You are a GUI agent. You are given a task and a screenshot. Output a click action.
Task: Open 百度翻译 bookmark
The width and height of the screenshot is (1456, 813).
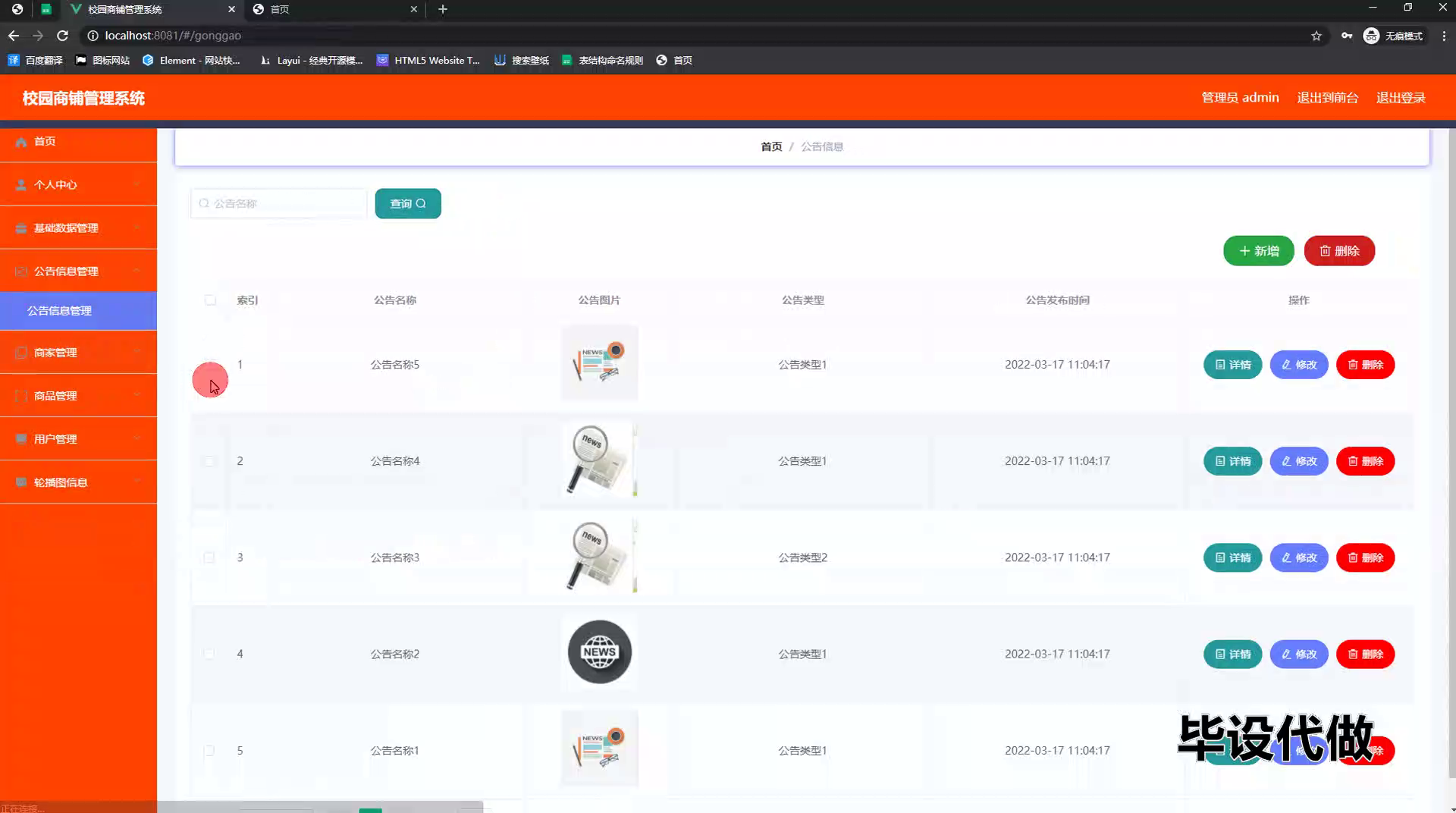(x=36, y=60)
